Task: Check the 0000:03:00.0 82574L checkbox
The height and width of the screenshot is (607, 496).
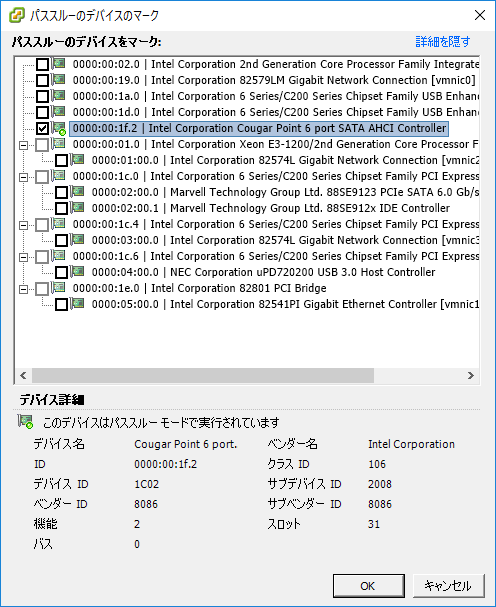Action: click(61, 240)
